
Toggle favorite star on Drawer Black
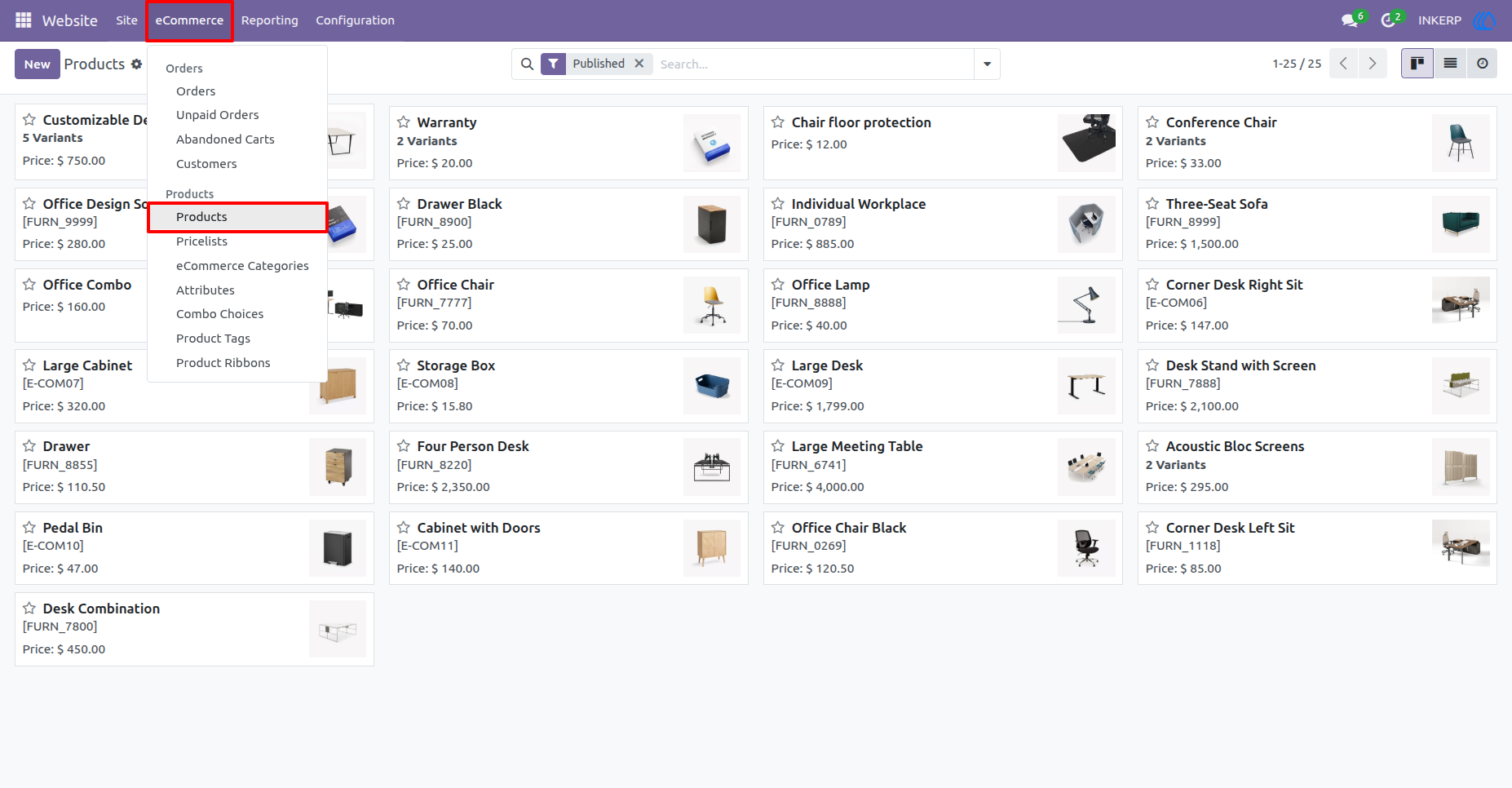tap(404, 204)
